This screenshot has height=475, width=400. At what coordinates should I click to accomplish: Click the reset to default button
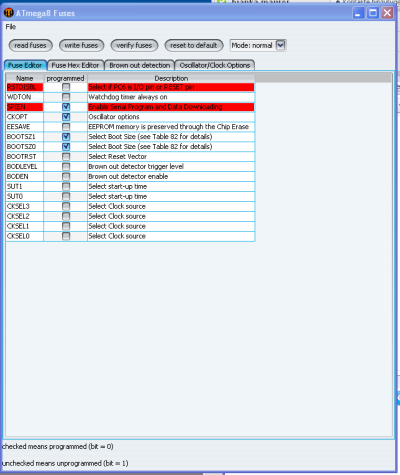click(194, 45)
